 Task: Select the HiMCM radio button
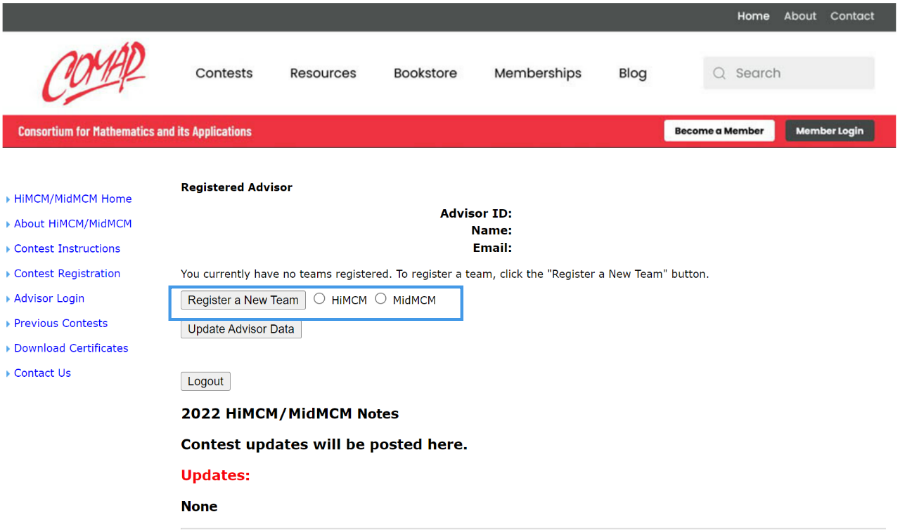pyautogui.click(x=320, y=298)
